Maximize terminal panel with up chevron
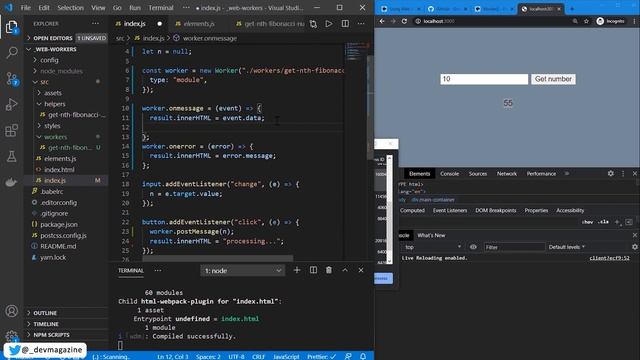This screenshot has height=360, width=640. (345, 270)
